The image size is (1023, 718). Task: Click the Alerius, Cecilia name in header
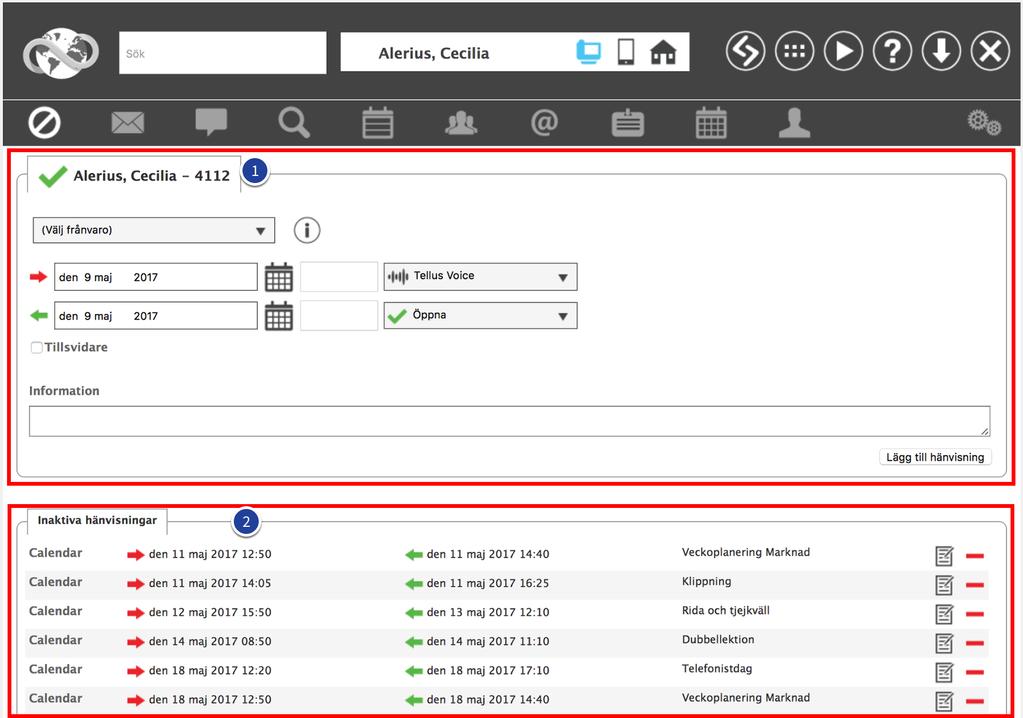(434, 53)
